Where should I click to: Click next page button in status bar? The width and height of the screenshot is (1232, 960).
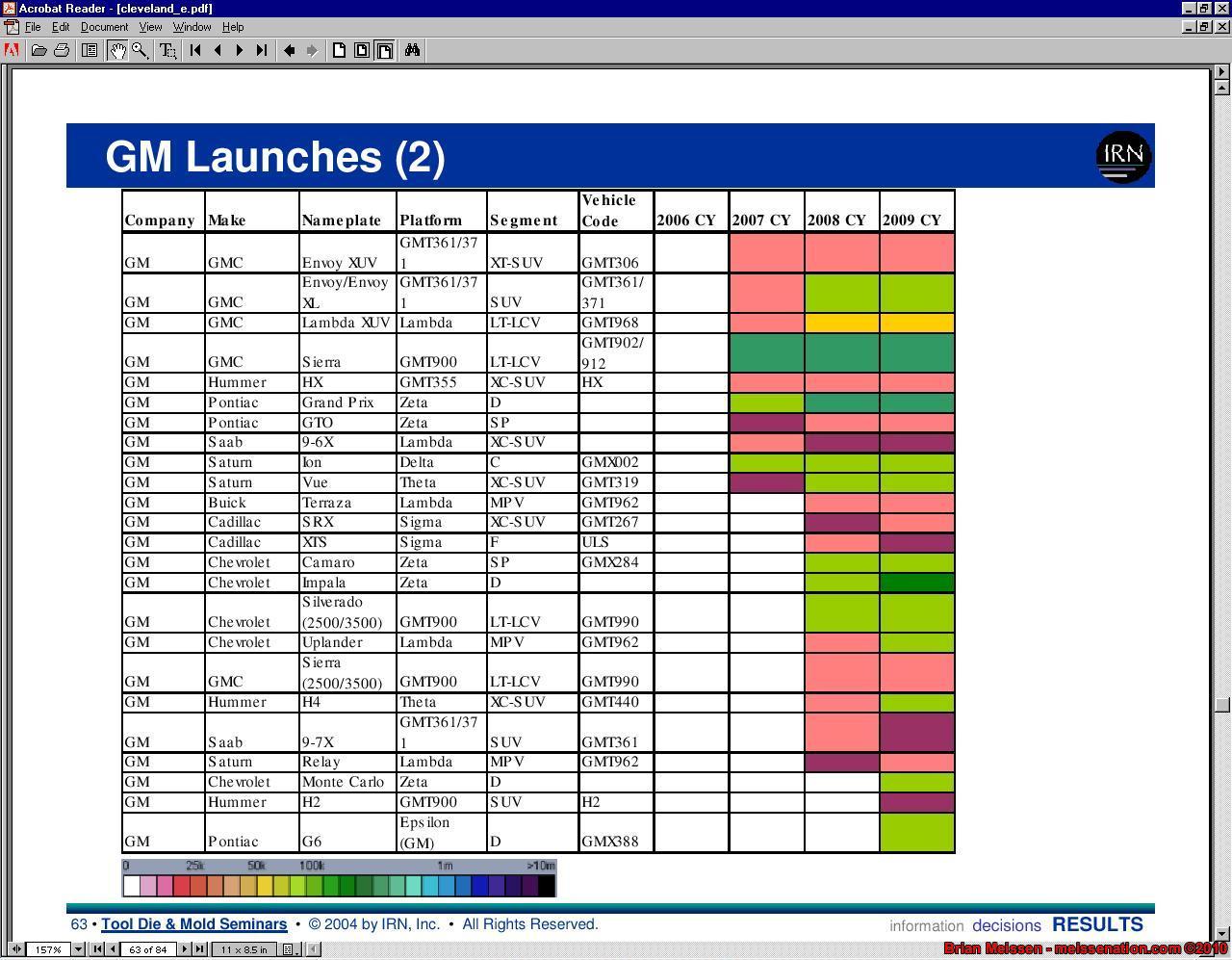pos(185,949)
